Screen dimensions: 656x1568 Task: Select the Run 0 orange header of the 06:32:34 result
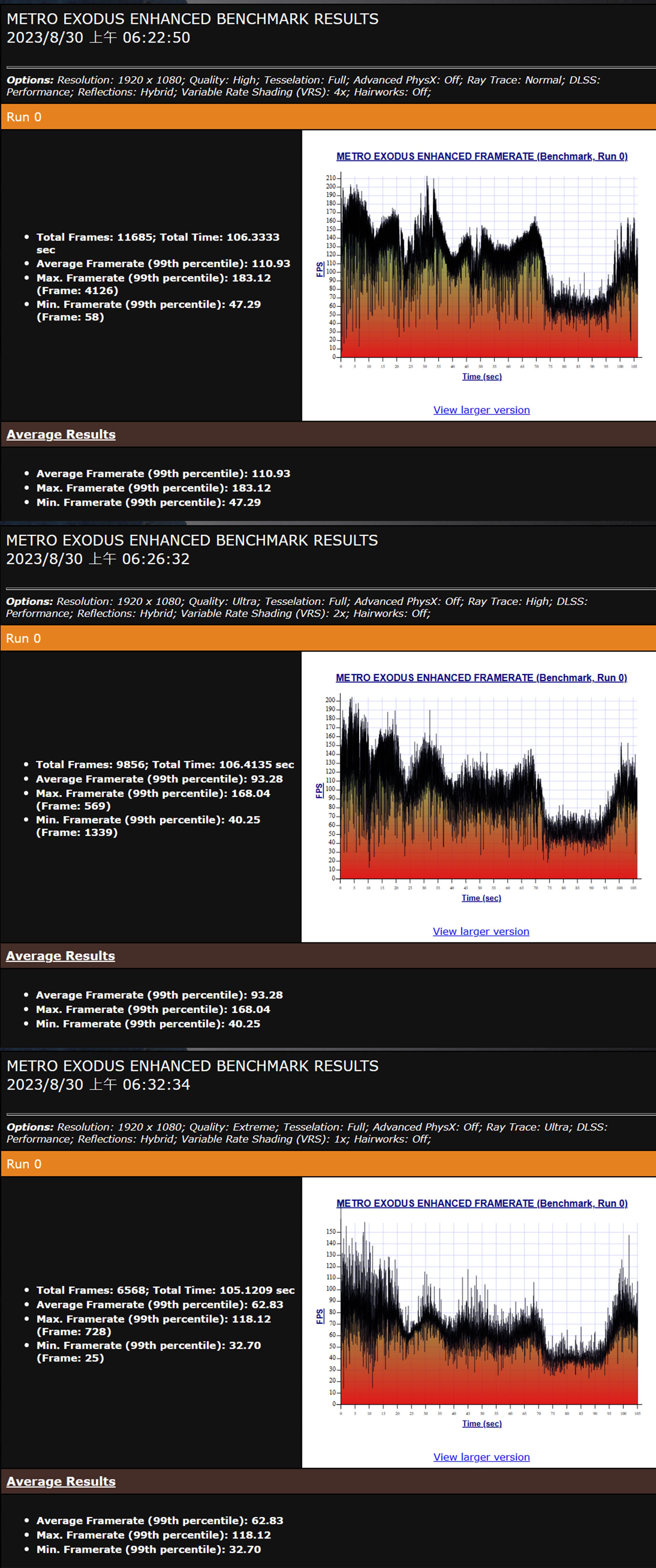pyautogui.click(x=328, y=1164)
